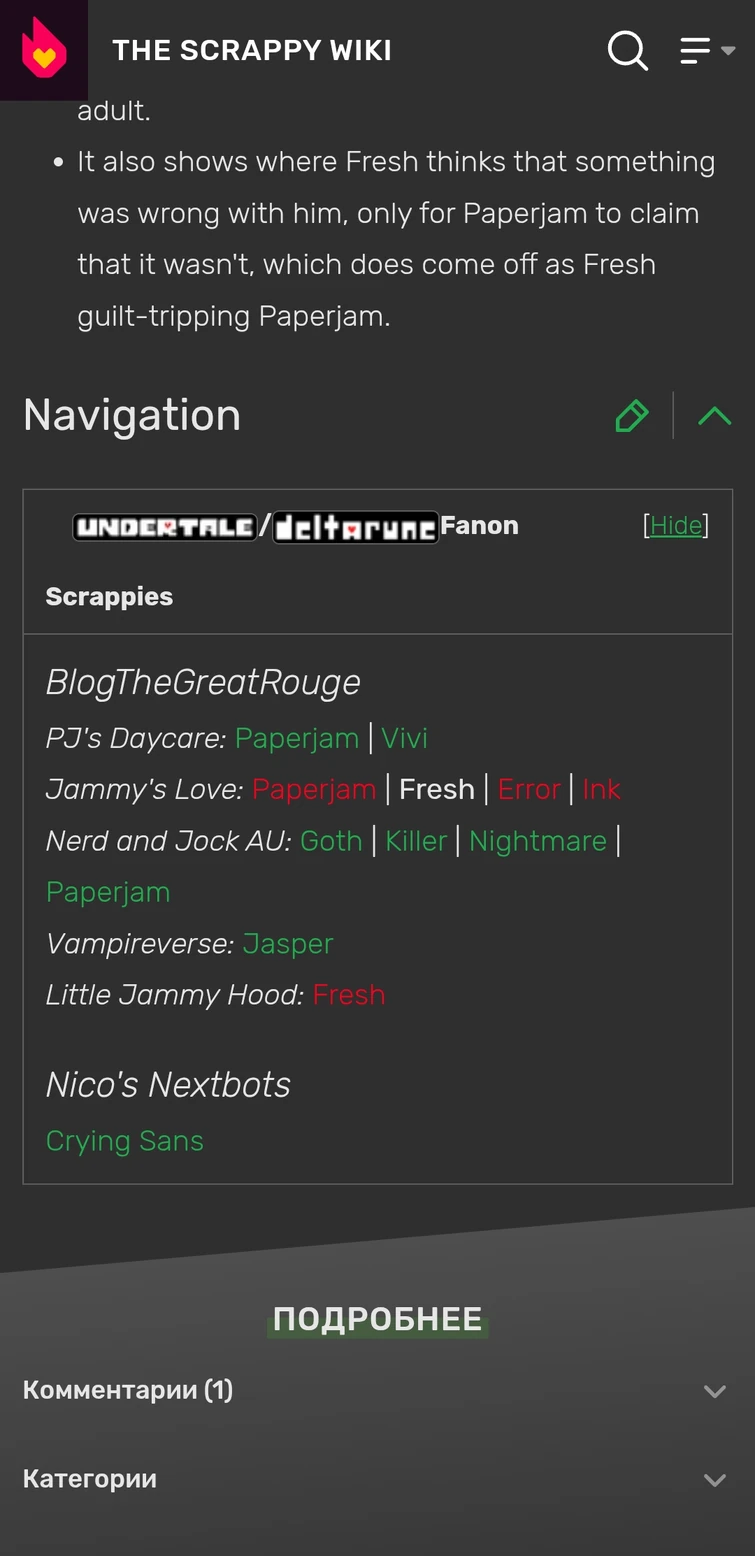Open the search magnifier icon

point(628,50)
